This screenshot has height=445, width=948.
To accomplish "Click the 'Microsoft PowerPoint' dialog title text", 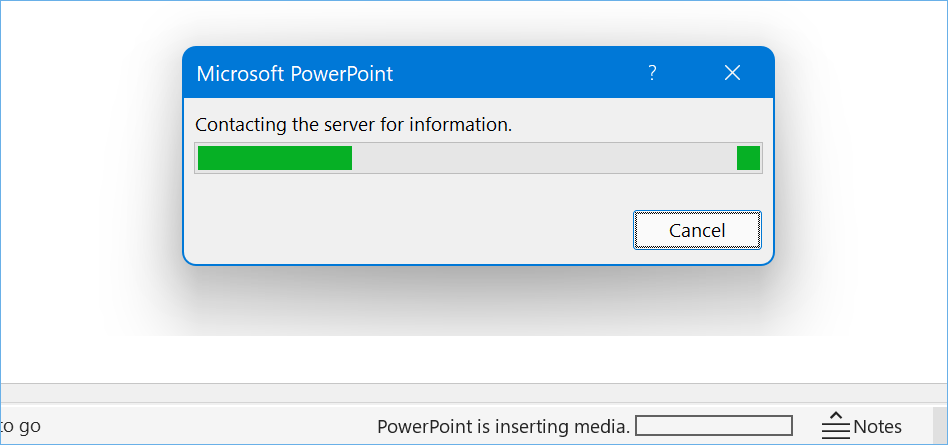I will (x=295, y=73).
